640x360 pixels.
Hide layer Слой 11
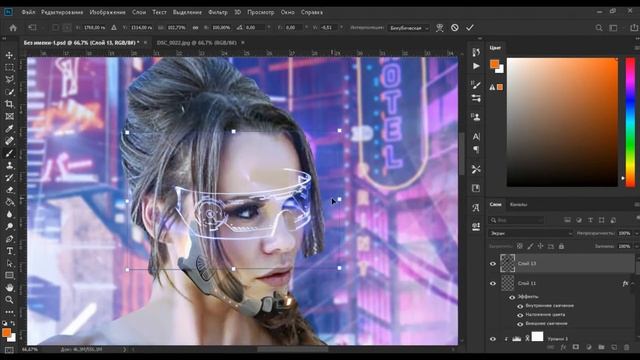[493, 283]
